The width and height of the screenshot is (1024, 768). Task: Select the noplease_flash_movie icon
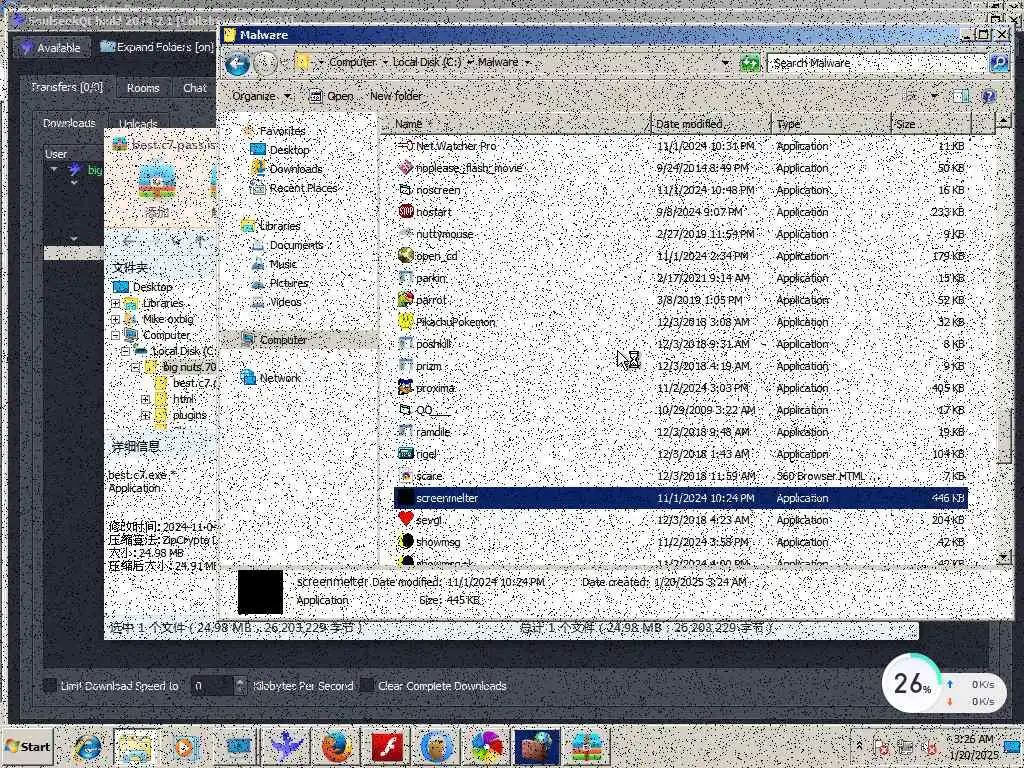point(406,168)
